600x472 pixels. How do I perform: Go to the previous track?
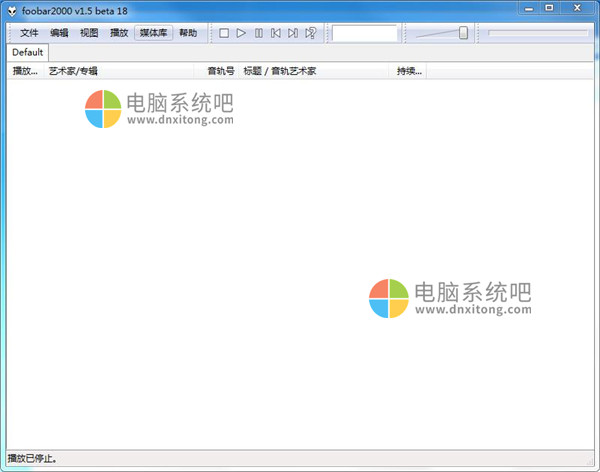tap(276, 33)
